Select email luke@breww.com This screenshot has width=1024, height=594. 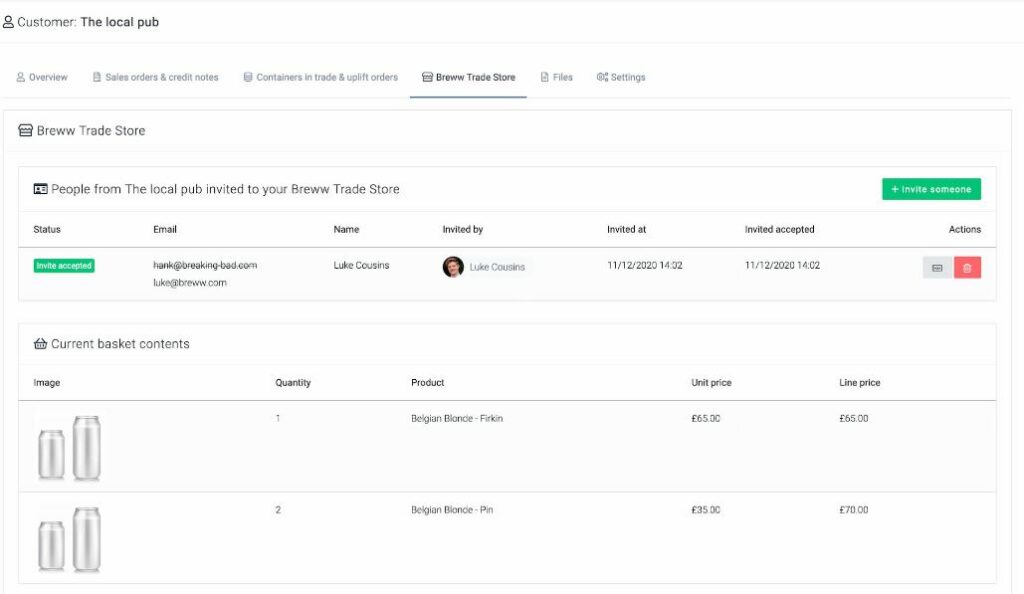tap(190, 283)
